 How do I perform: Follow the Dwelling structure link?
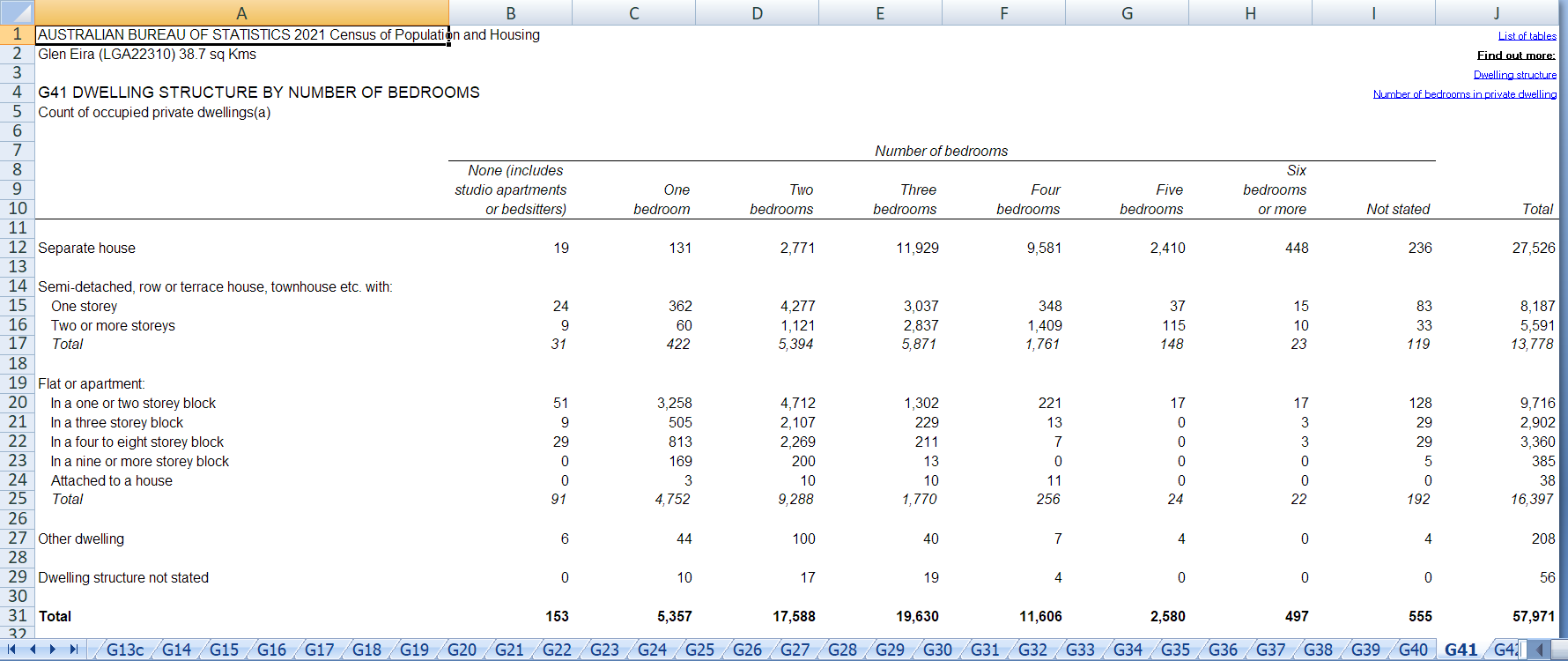1514,75
